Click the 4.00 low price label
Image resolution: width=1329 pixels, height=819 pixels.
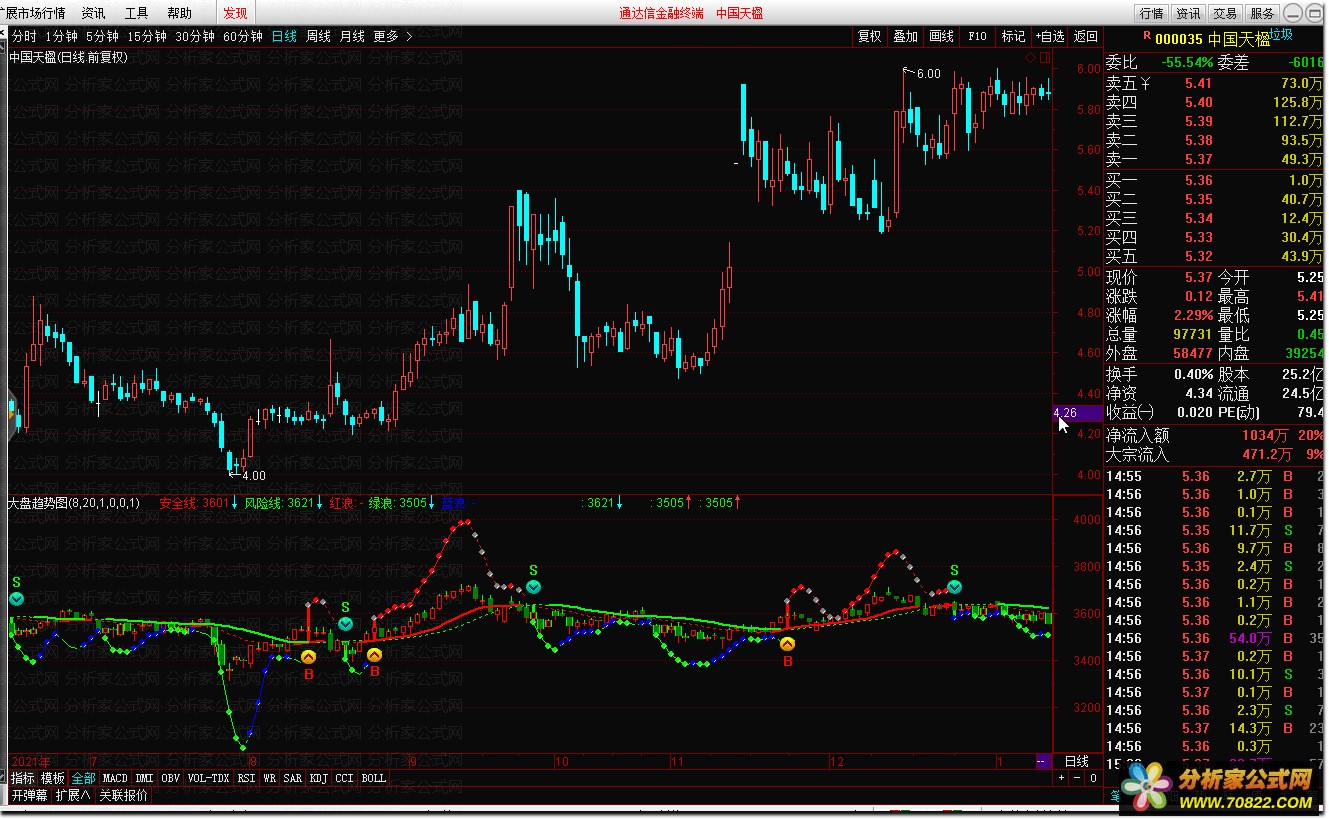click(253, 476)
